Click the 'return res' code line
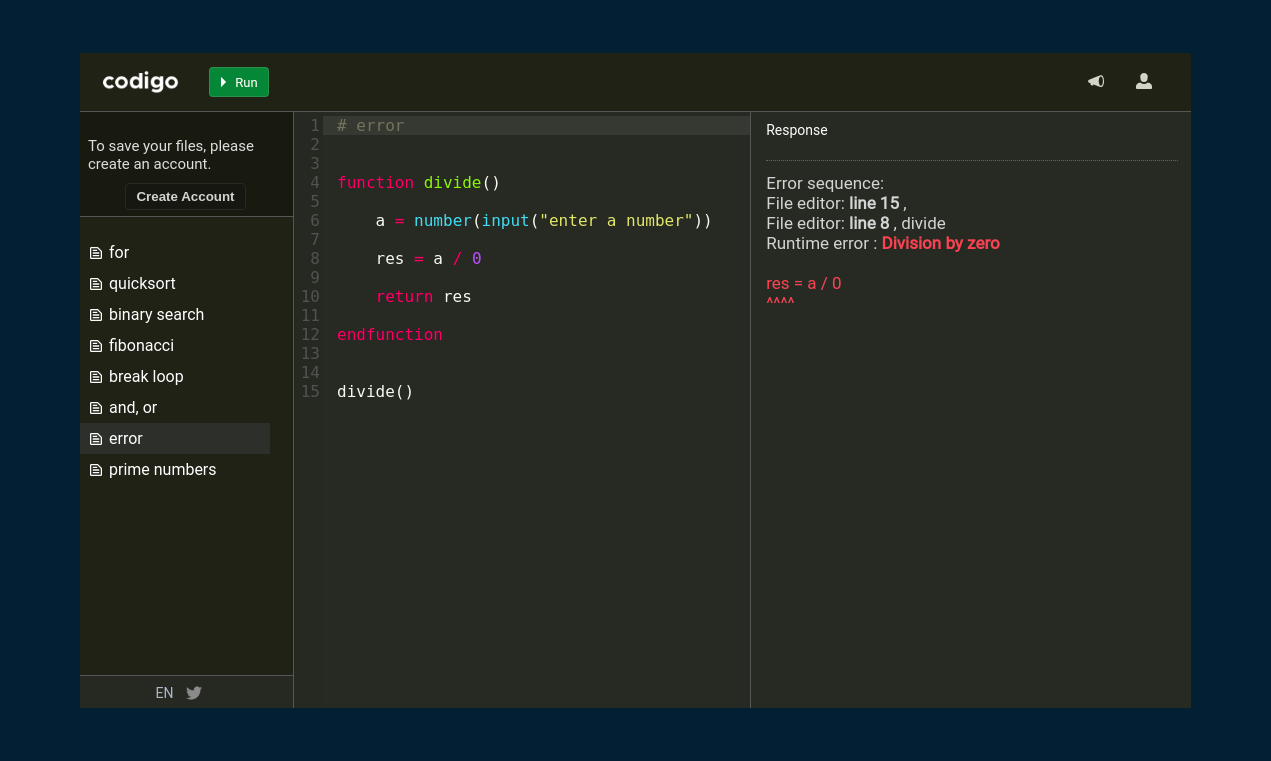This screenshot has width=1271, height=761. [423, 296]
